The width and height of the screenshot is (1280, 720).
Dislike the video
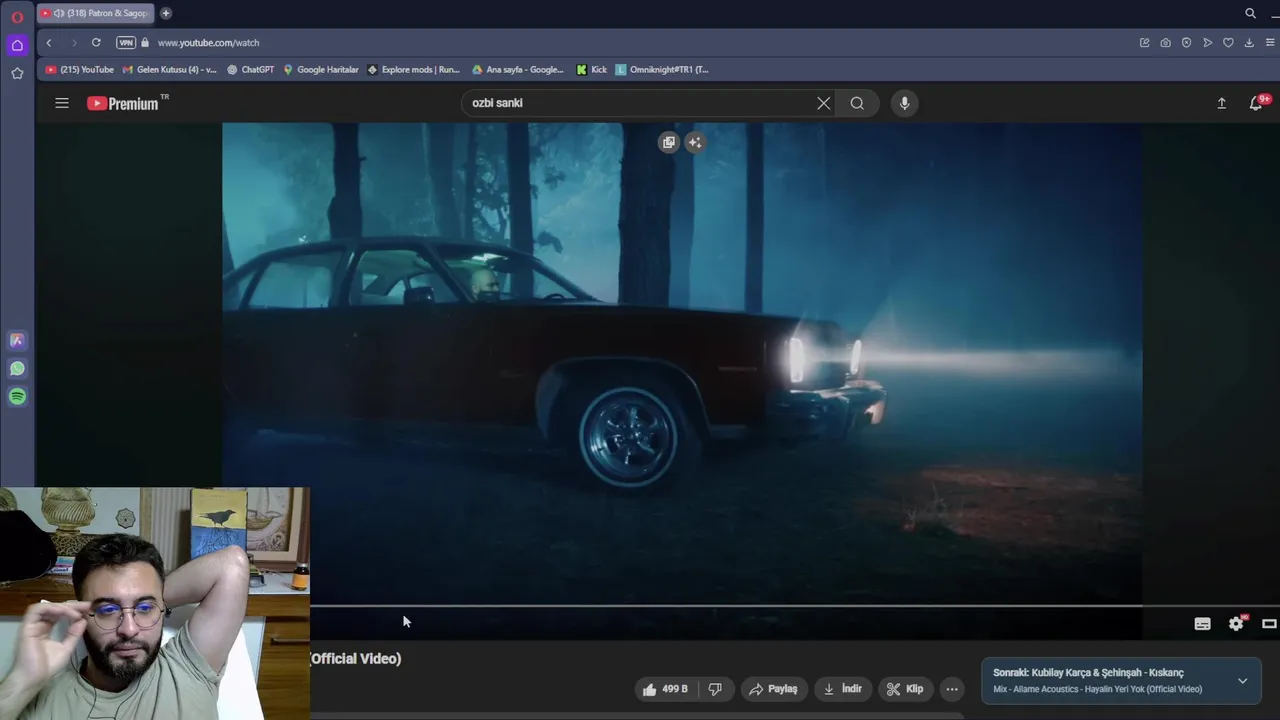click(715, 689)
